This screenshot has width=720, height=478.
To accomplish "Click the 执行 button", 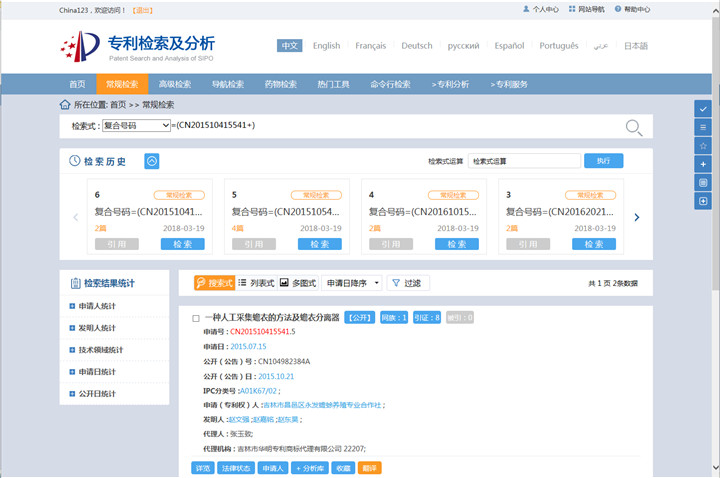I will [x=603, y=161].
